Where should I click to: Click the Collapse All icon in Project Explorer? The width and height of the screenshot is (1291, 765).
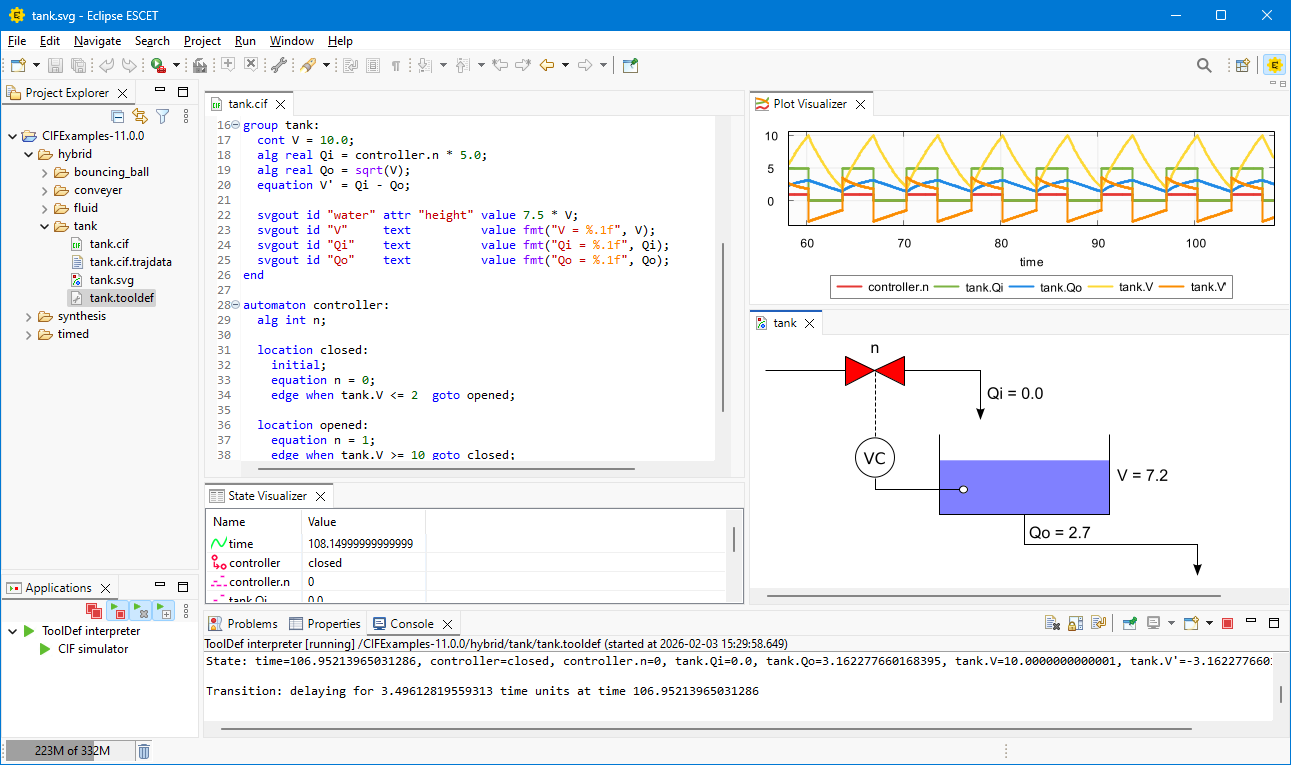tap(117, 116)
